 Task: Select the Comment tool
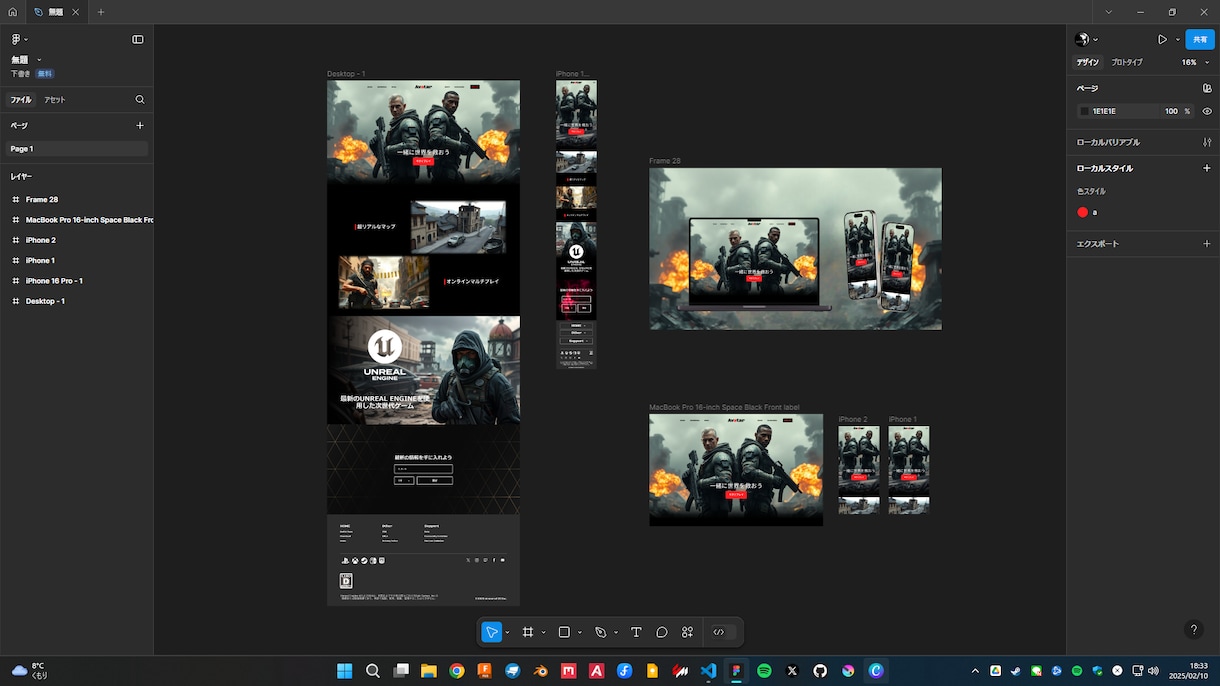coord(662,632)
